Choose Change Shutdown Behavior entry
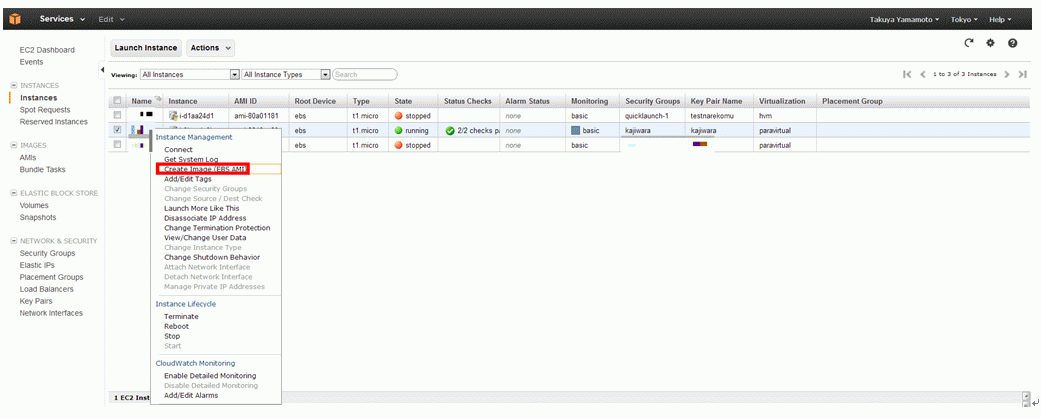 point(212,257)
